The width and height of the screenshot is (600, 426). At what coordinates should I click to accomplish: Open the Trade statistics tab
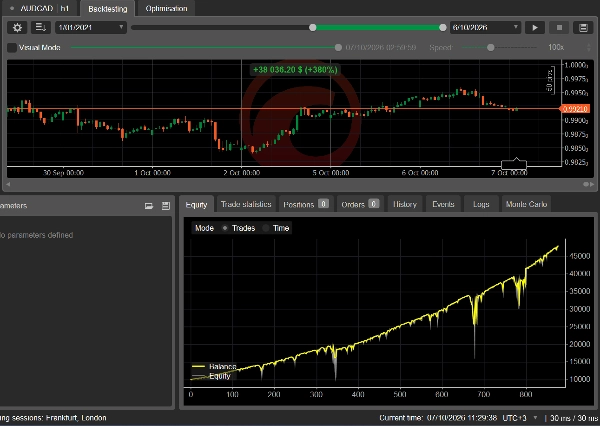click(246, 204)
